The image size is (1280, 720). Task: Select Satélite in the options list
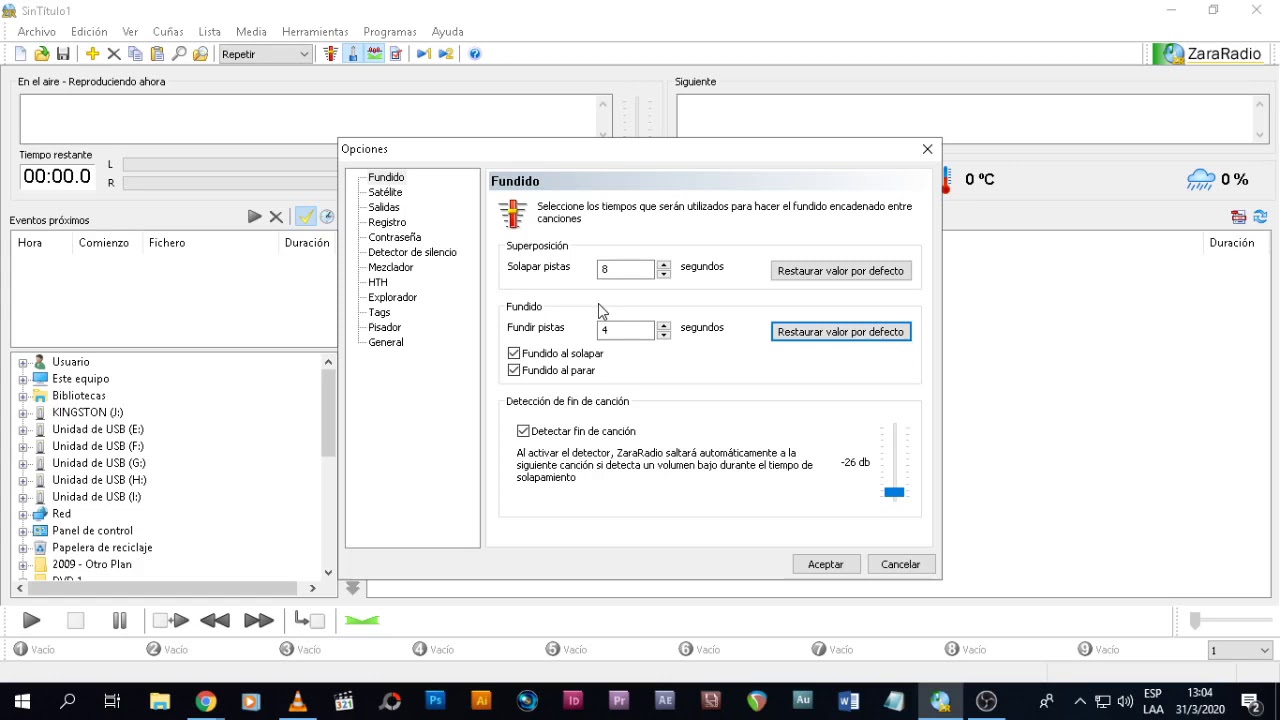pos(385,192)
